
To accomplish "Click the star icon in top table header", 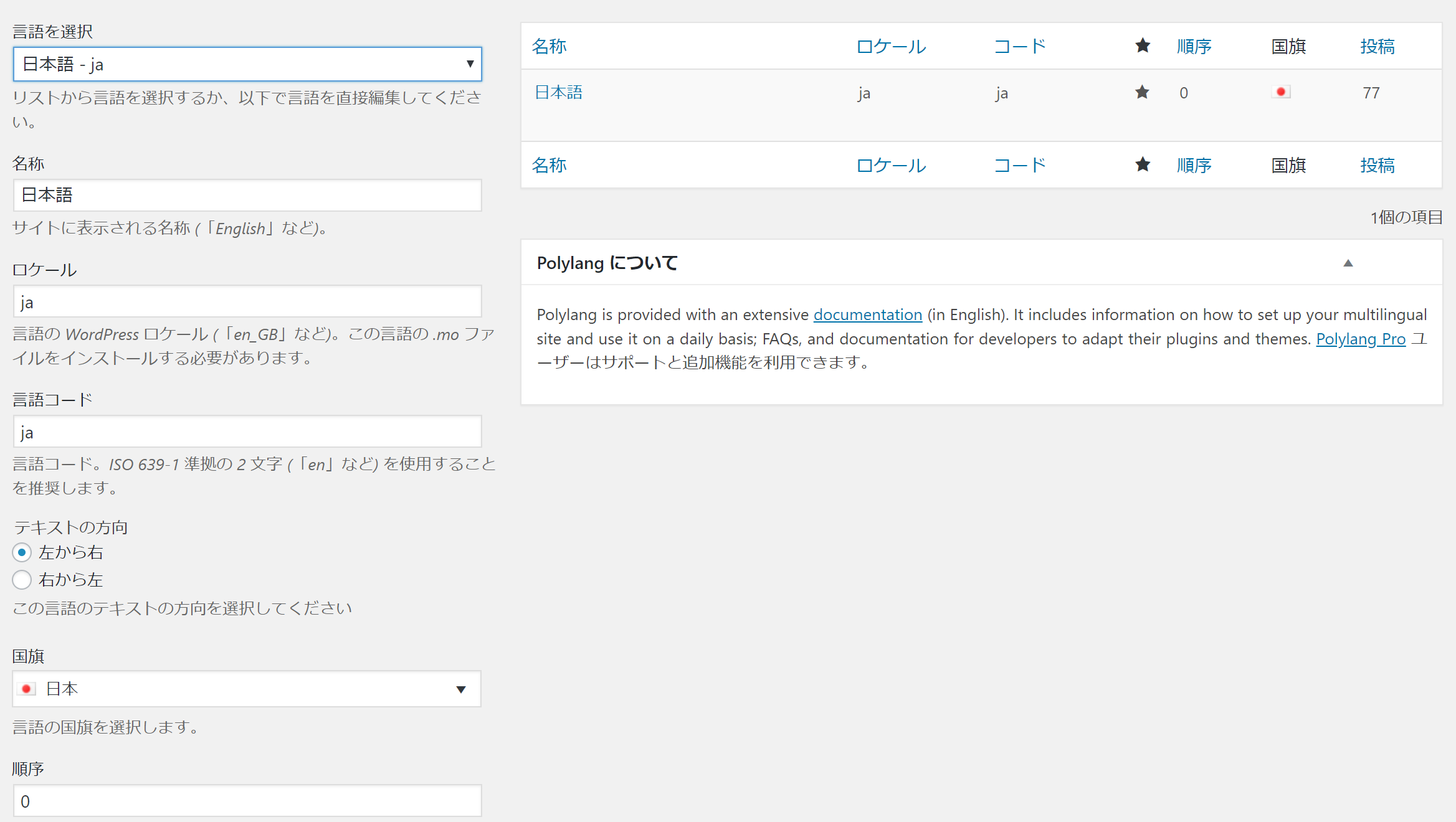I will [x=1142, y=45].
